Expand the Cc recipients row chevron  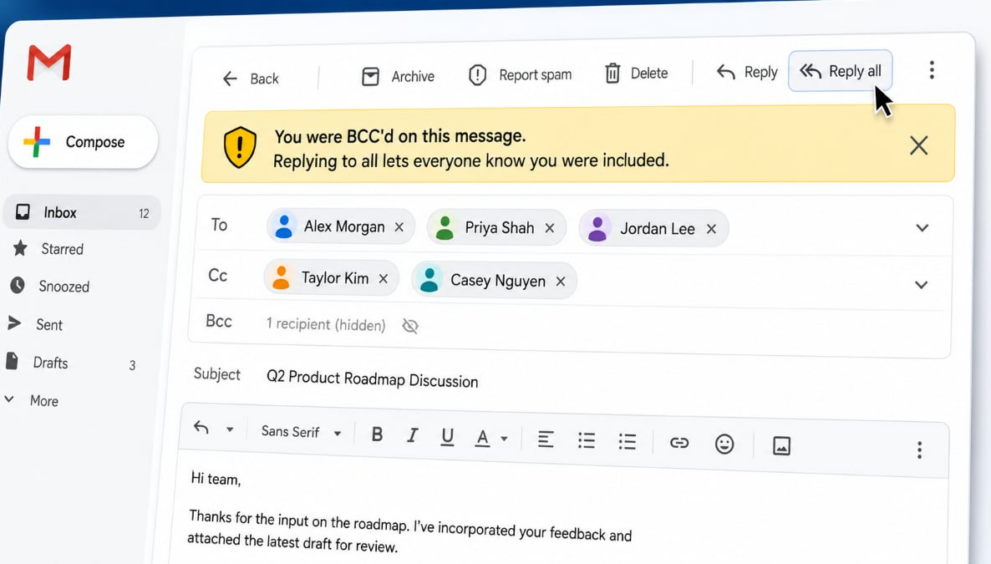[921, 285]
